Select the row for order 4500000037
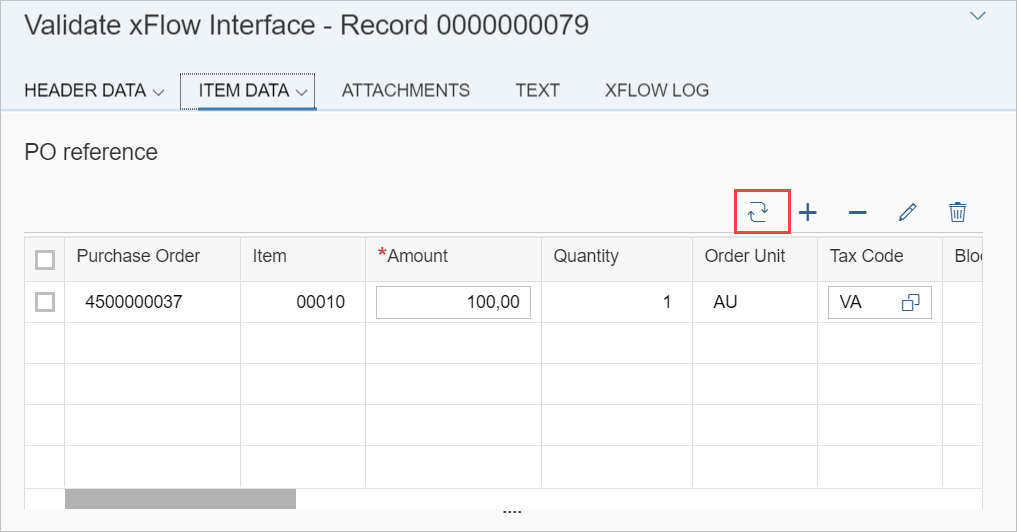The image size is (1017, 532). click(45, 302)
